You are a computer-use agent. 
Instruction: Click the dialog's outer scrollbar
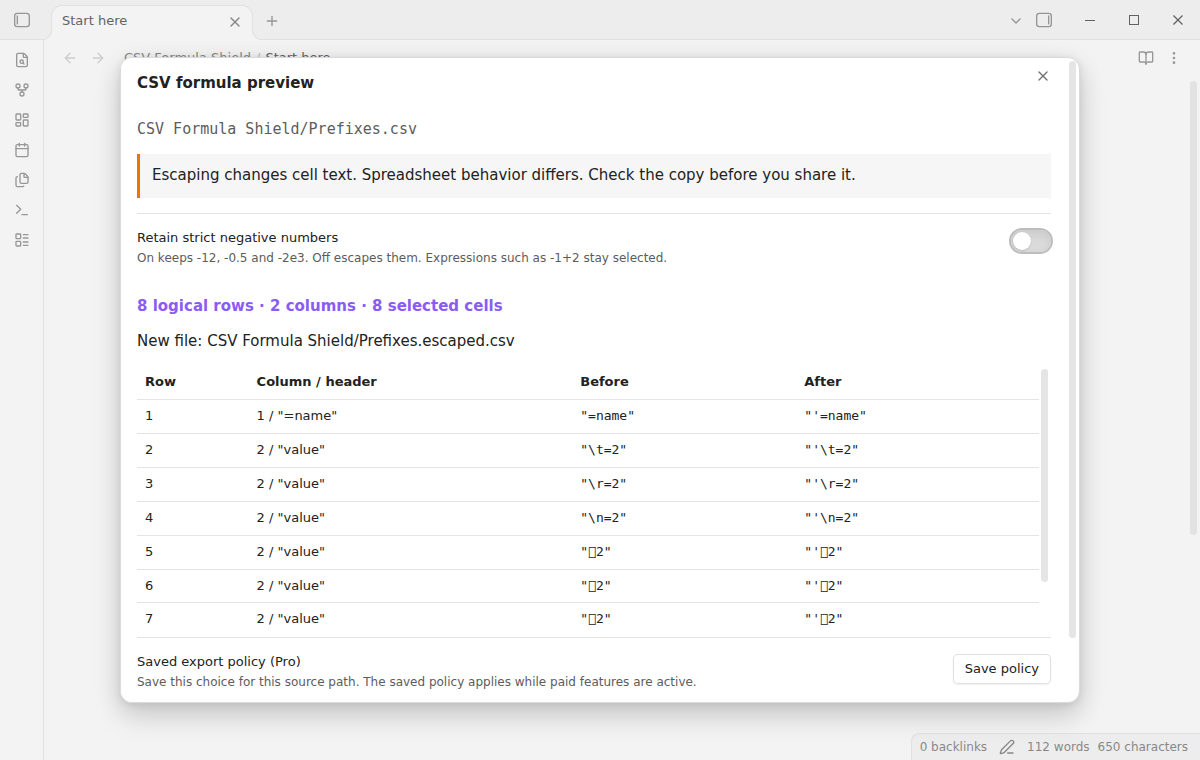[x=1073, y=350]
